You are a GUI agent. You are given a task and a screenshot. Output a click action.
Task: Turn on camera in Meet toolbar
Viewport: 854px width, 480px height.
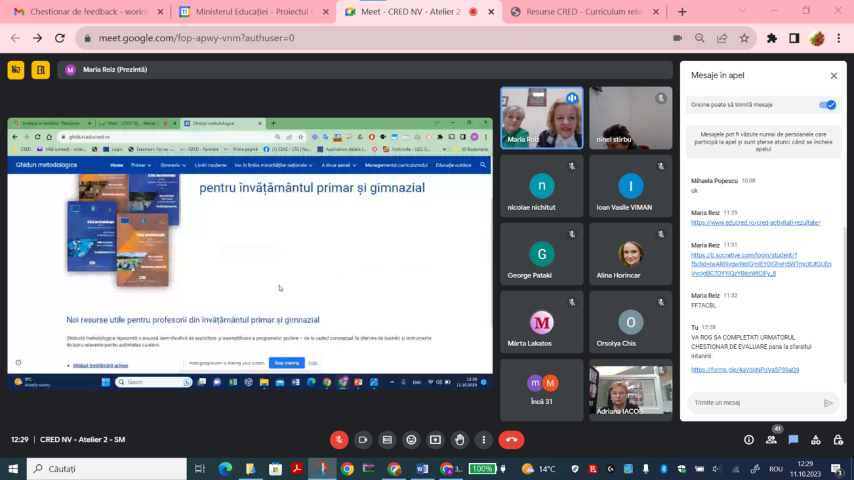pyautogui.click(x=363, y=439)
